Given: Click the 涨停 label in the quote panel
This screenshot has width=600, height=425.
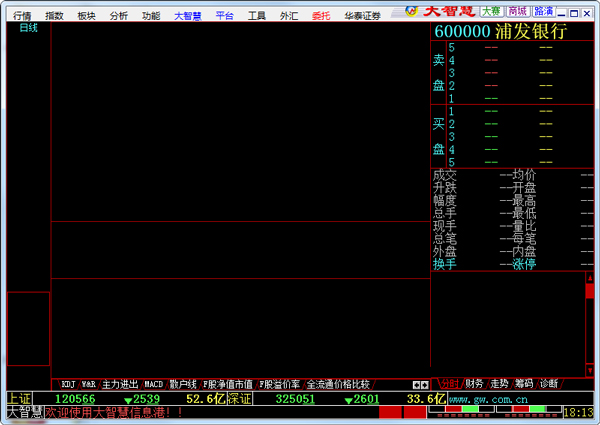Looking at the screenshot, I should coord(524,264).
